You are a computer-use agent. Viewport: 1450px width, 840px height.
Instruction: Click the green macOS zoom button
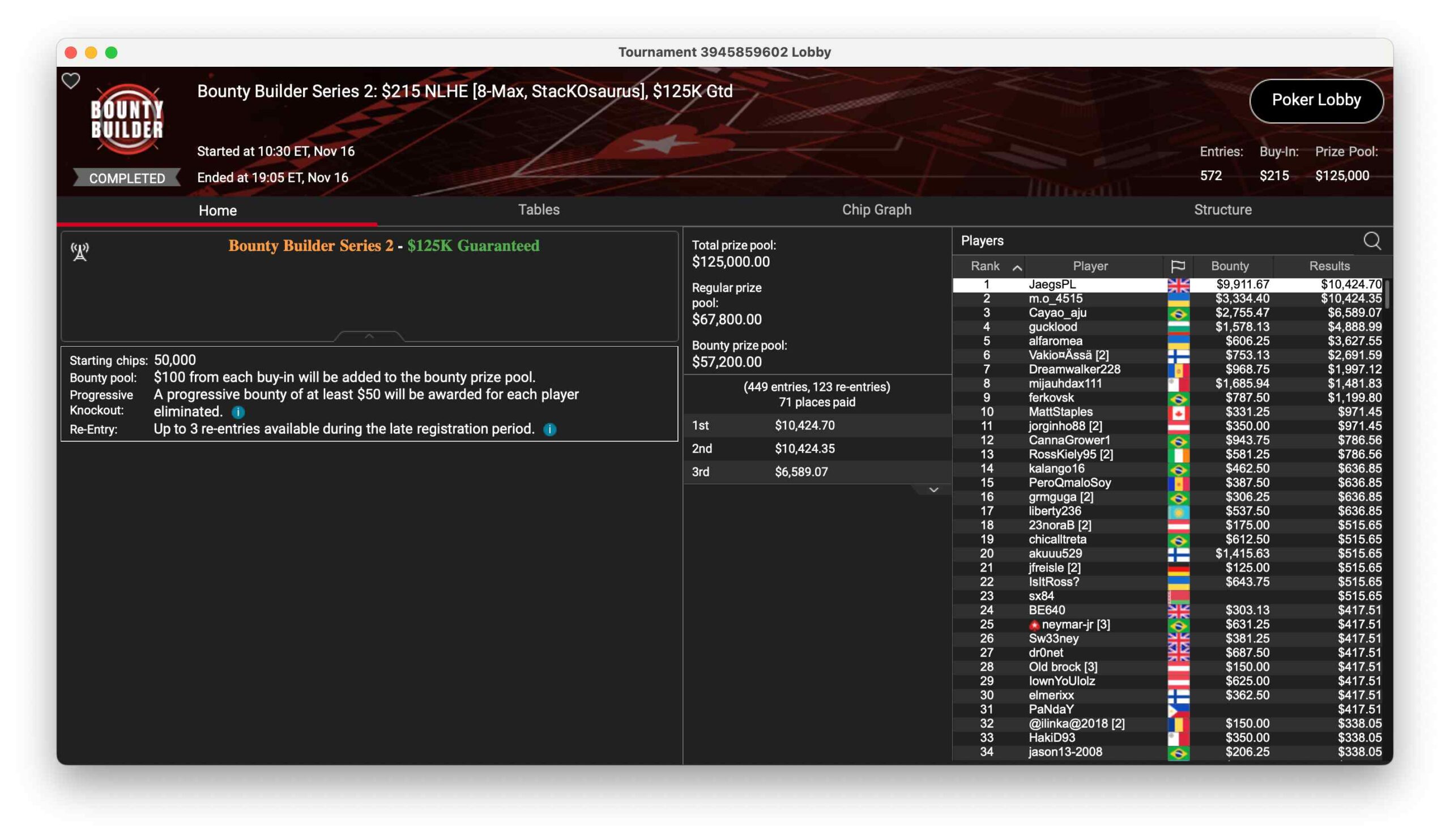tap(112, 53)
